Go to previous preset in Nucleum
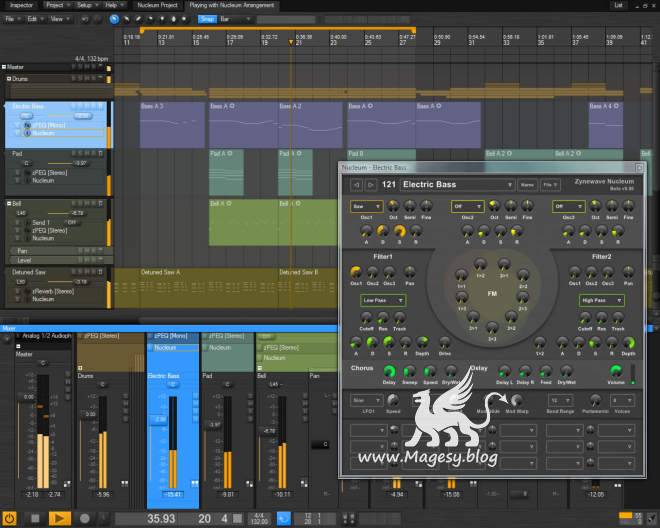The width and height of the screenshot is (660, 528). click(x=357, y=185)
